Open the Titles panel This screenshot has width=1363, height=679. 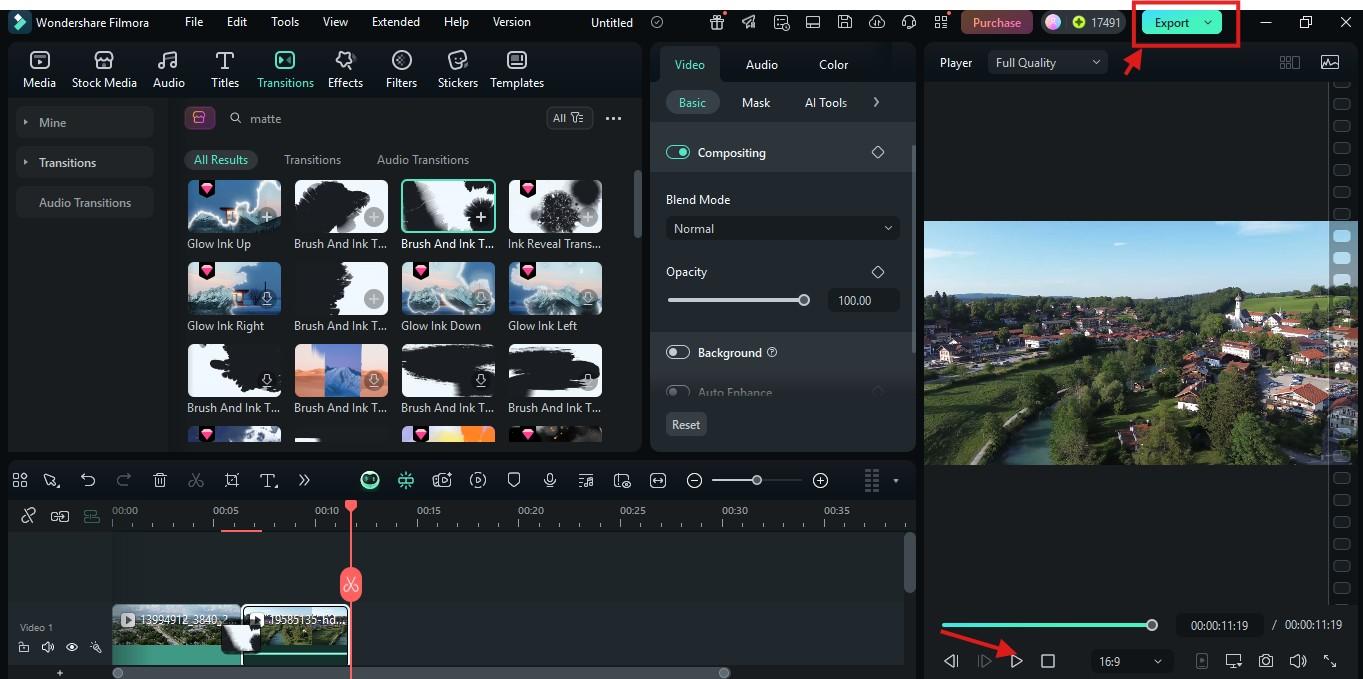225,70
